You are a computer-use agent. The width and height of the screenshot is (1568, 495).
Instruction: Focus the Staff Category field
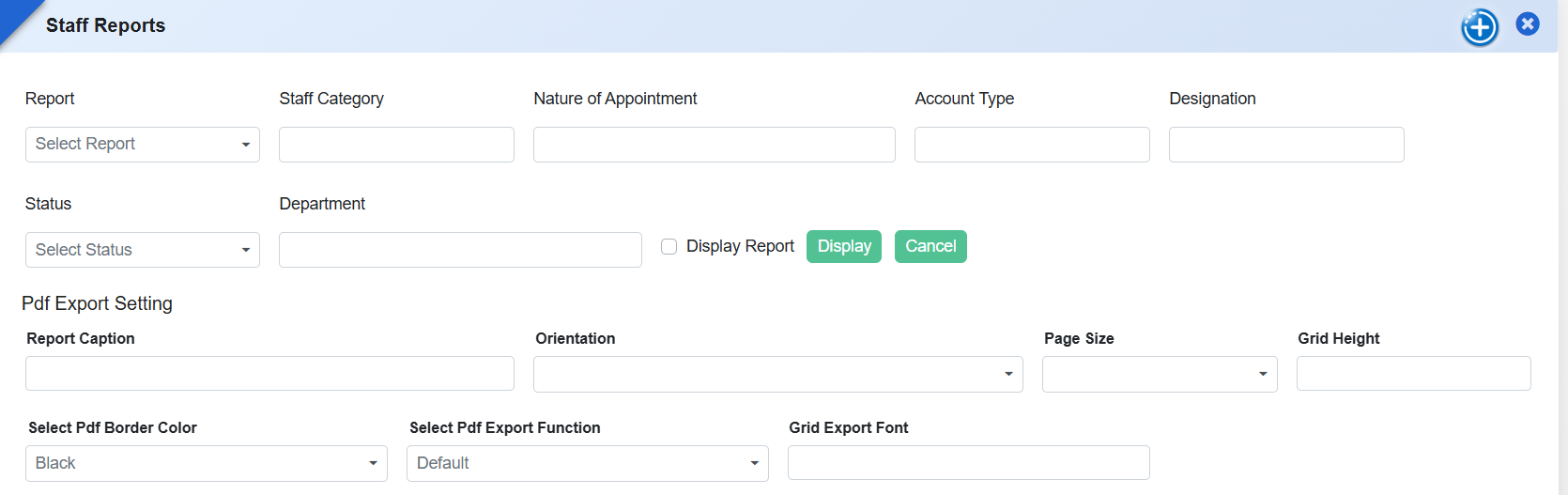click(x=396, y=145)
